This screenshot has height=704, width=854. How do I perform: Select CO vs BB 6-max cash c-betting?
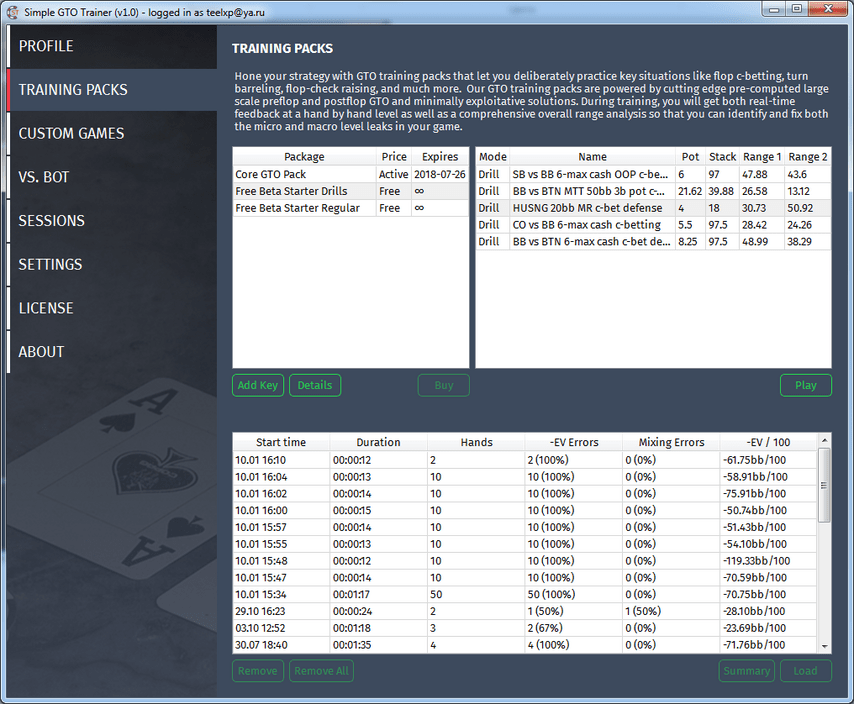pos(654,225)
